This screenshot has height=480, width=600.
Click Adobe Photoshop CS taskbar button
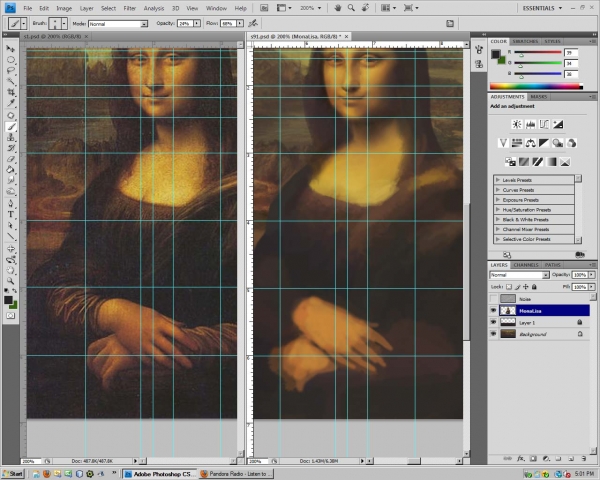click(159, 474)
